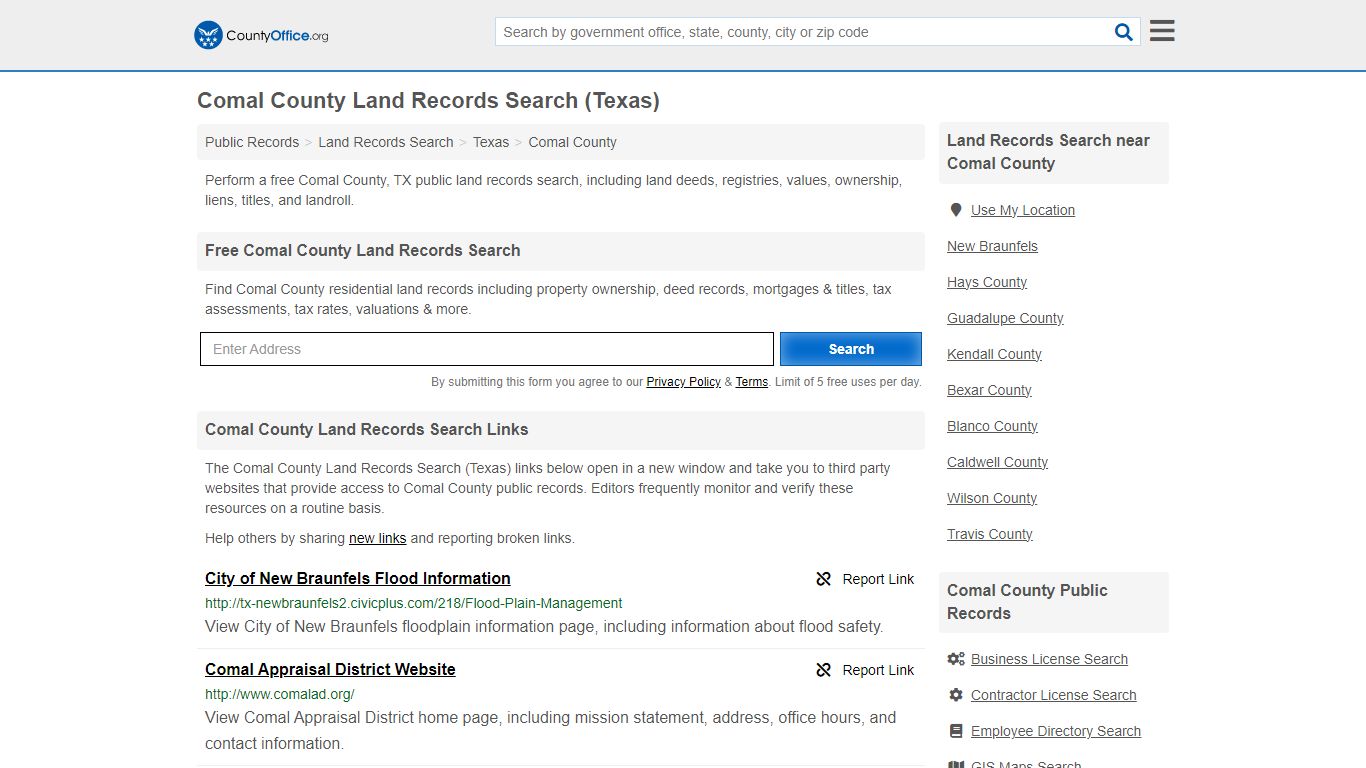Viewport: 1366px width, 768px height.
Task: Click Land Records Search near Comal County header
Action: 1053,152
